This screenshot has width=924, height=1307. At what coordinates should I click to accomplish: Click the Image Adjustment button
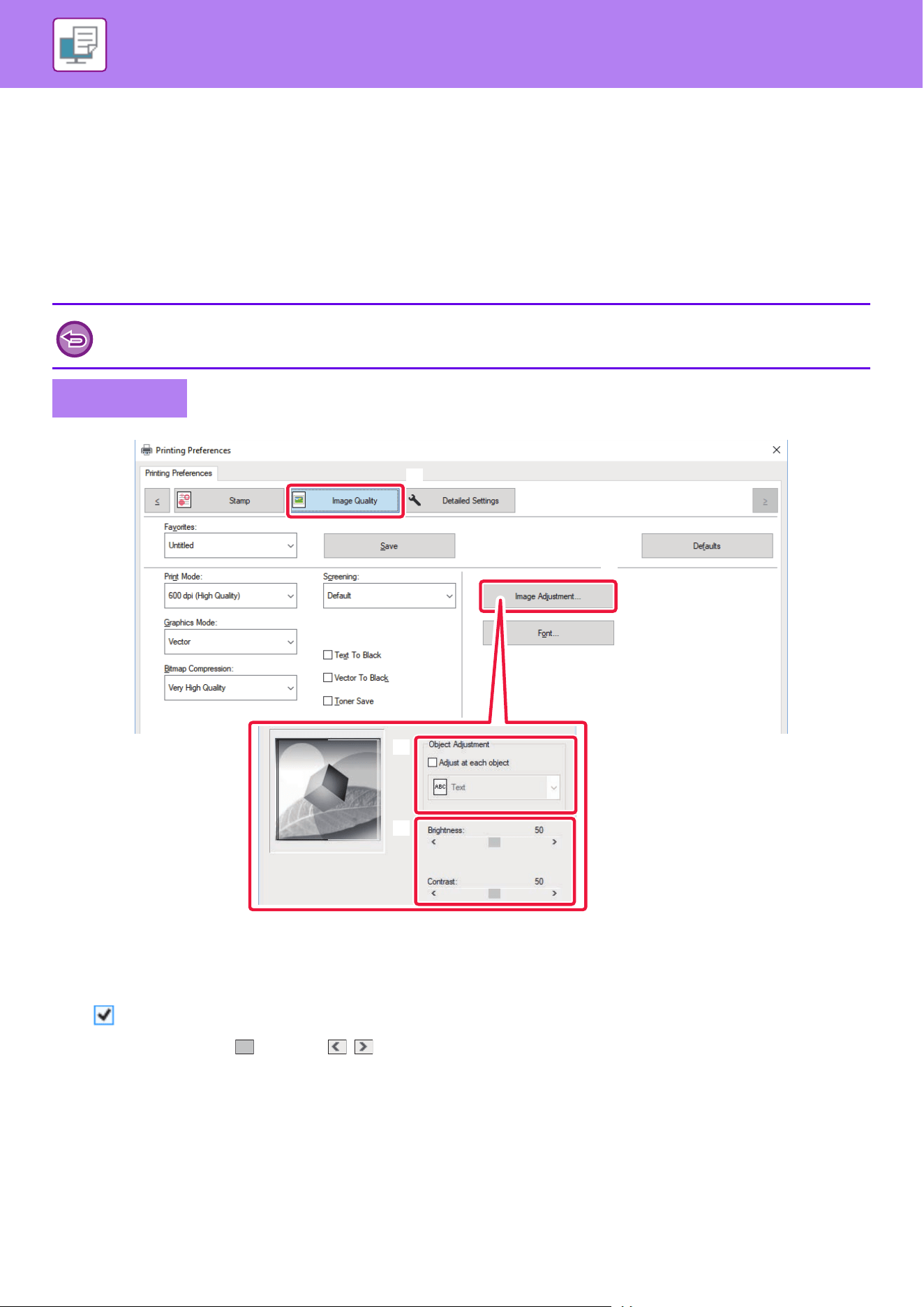[548, 596]
